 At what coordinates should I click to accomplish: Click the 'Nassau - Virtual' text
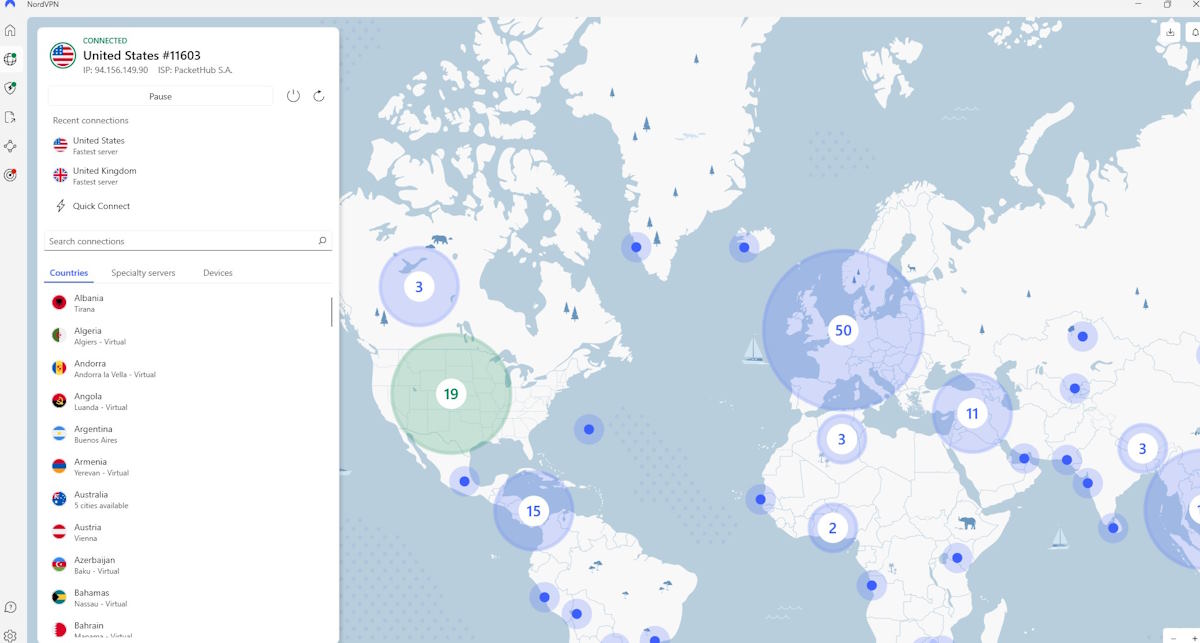[101, 604]
